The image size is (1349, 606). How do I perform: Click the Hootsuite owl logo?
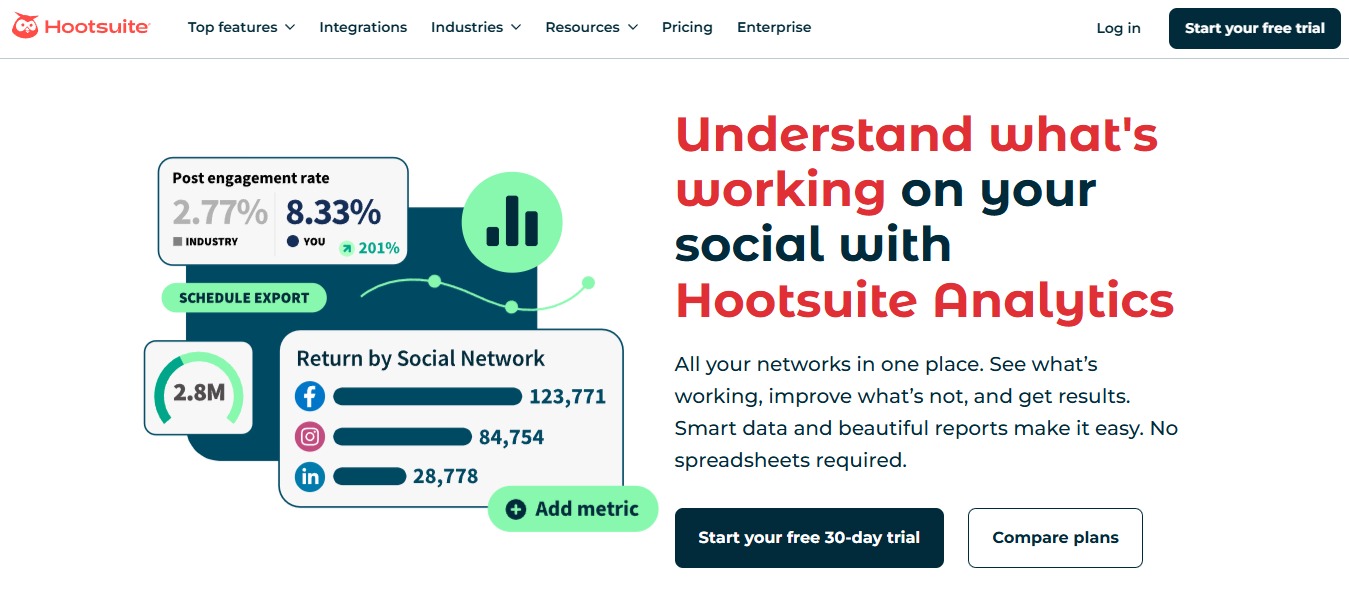click(23, 25)
